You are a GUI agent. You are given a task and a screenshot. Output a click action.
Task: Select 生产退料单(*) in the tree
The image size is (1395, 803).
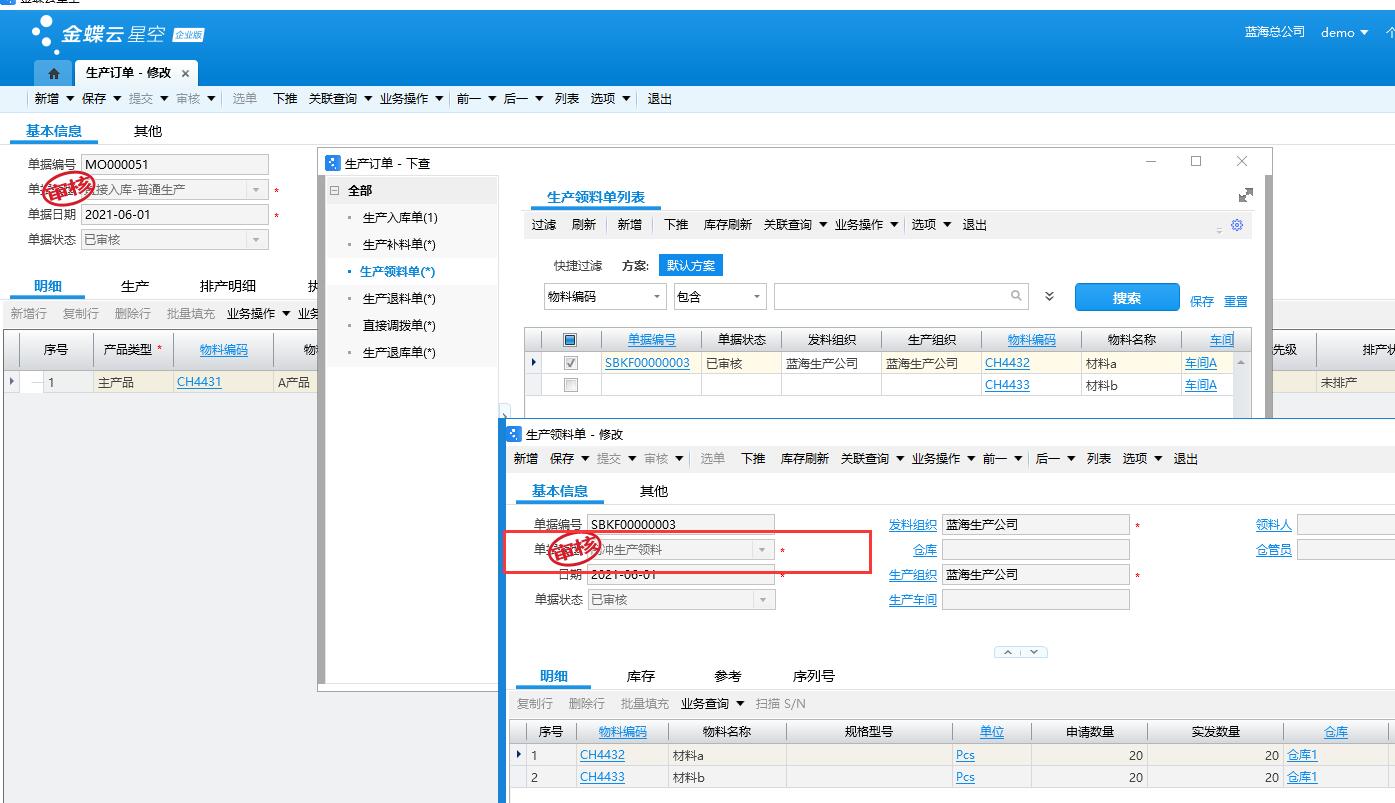coord(399,298)
